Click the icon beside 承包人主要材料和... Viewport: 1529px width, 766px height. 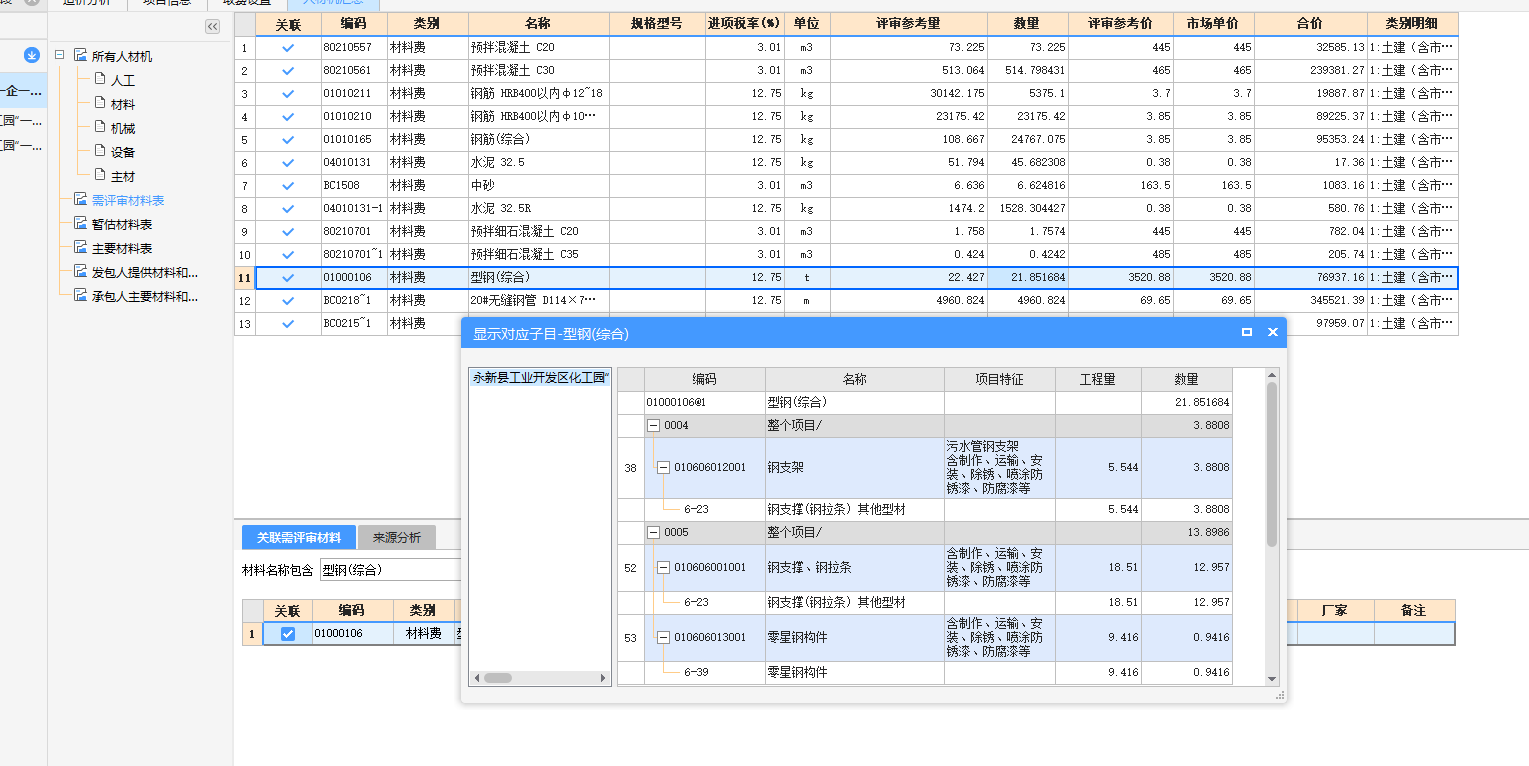80,296
